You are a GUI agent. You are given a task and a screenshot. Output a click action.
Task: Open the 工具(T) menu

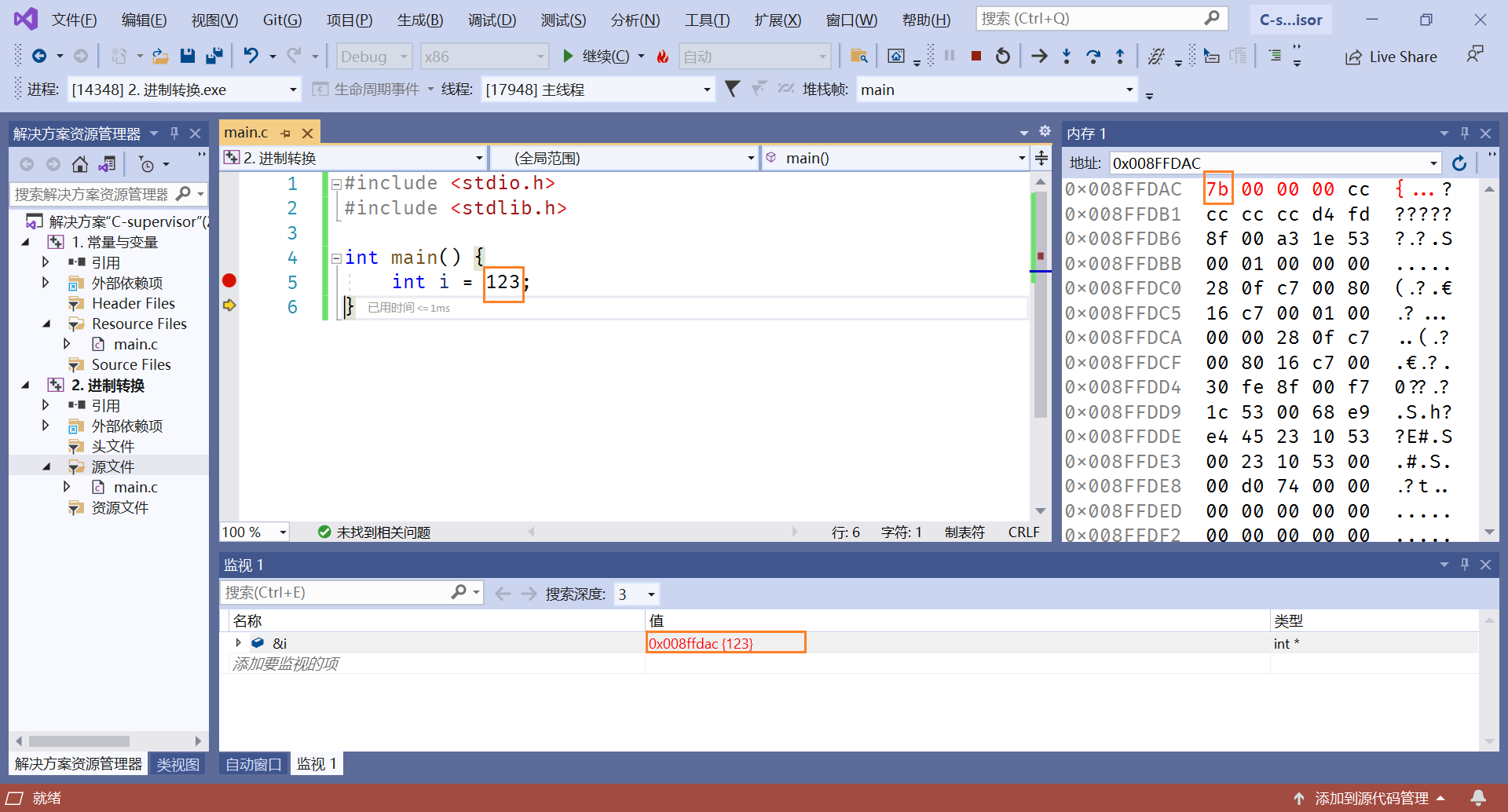pyautogui.click(x=707, y=20)
